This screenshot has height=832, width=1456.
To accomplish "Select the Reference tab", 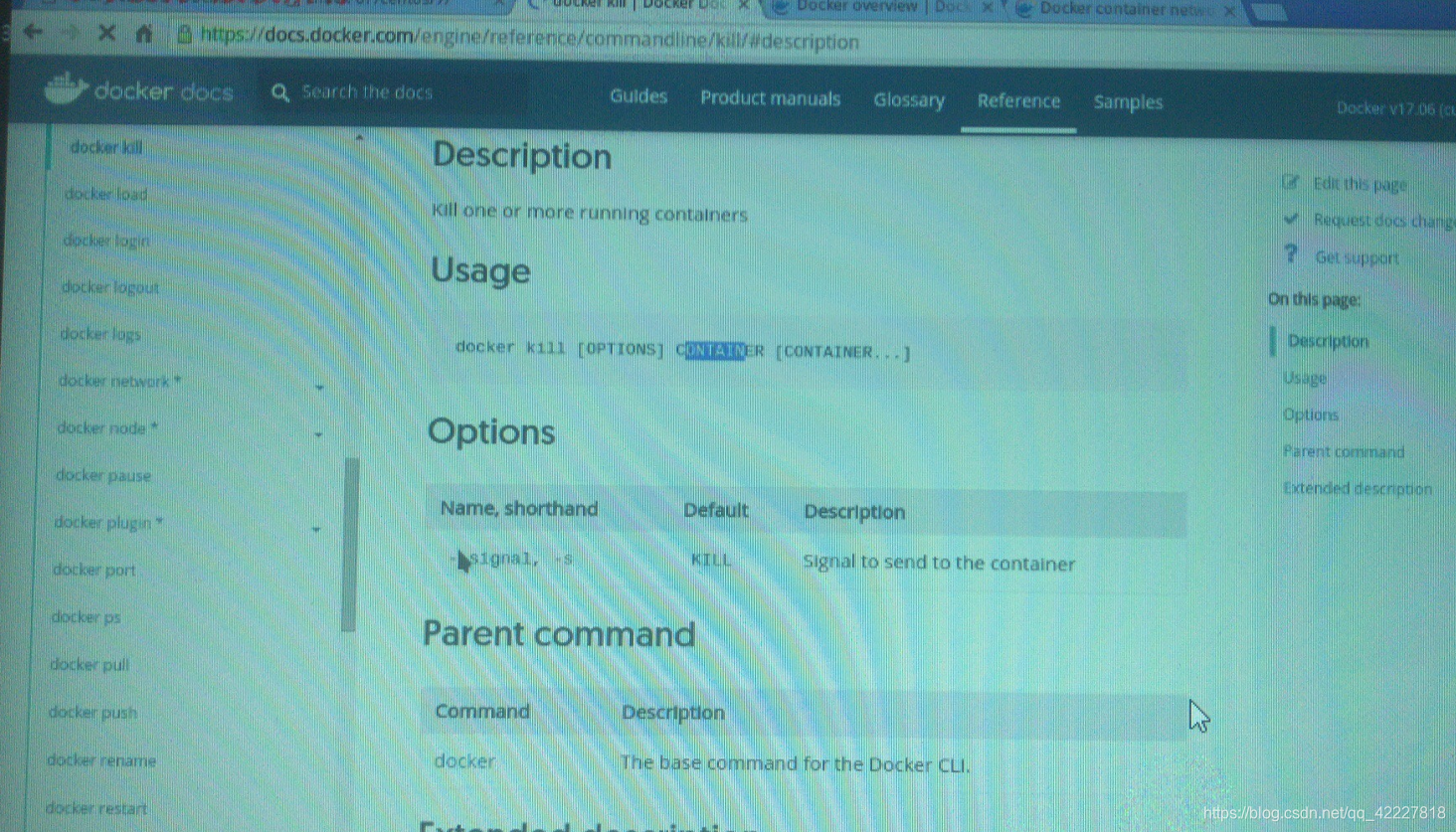I will pyautogui.click(x=1018, y=100).
